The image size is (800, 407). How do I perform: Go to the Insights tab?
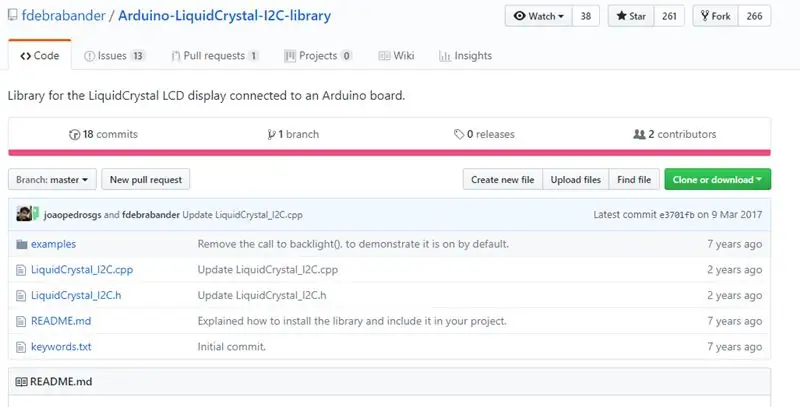465,56
